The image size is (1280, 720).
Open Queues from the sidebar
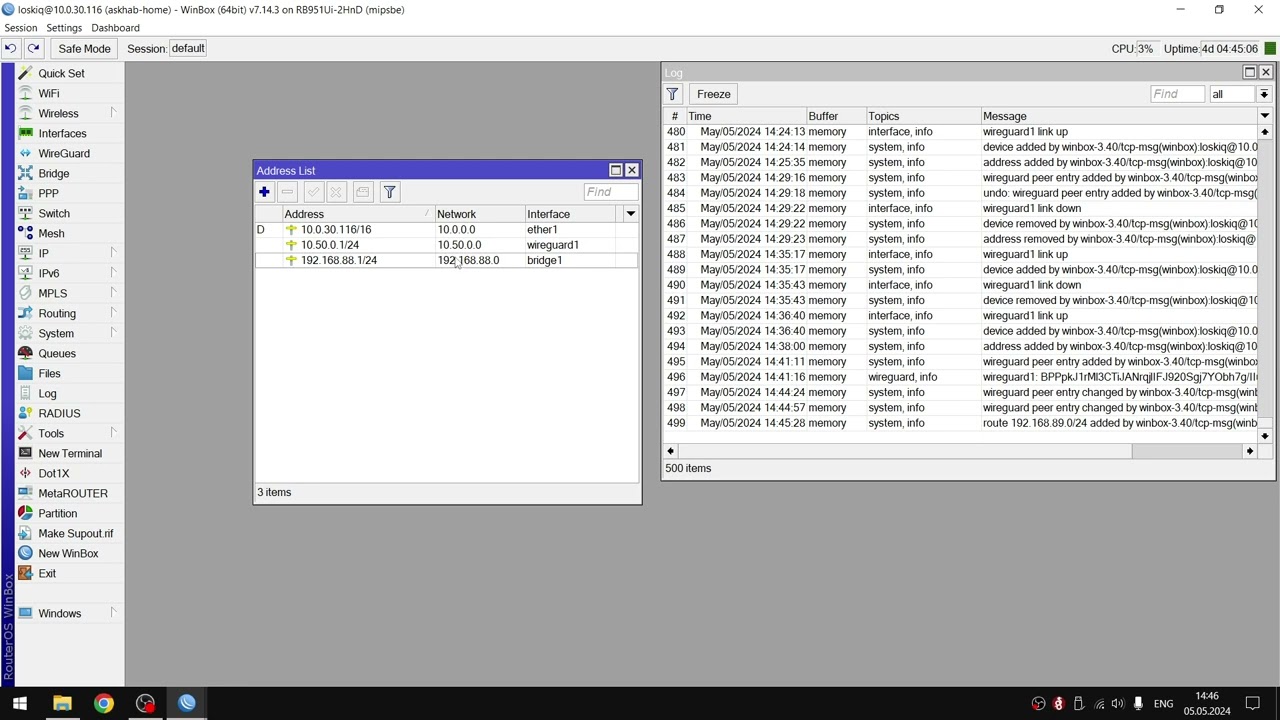pos(57,353)
